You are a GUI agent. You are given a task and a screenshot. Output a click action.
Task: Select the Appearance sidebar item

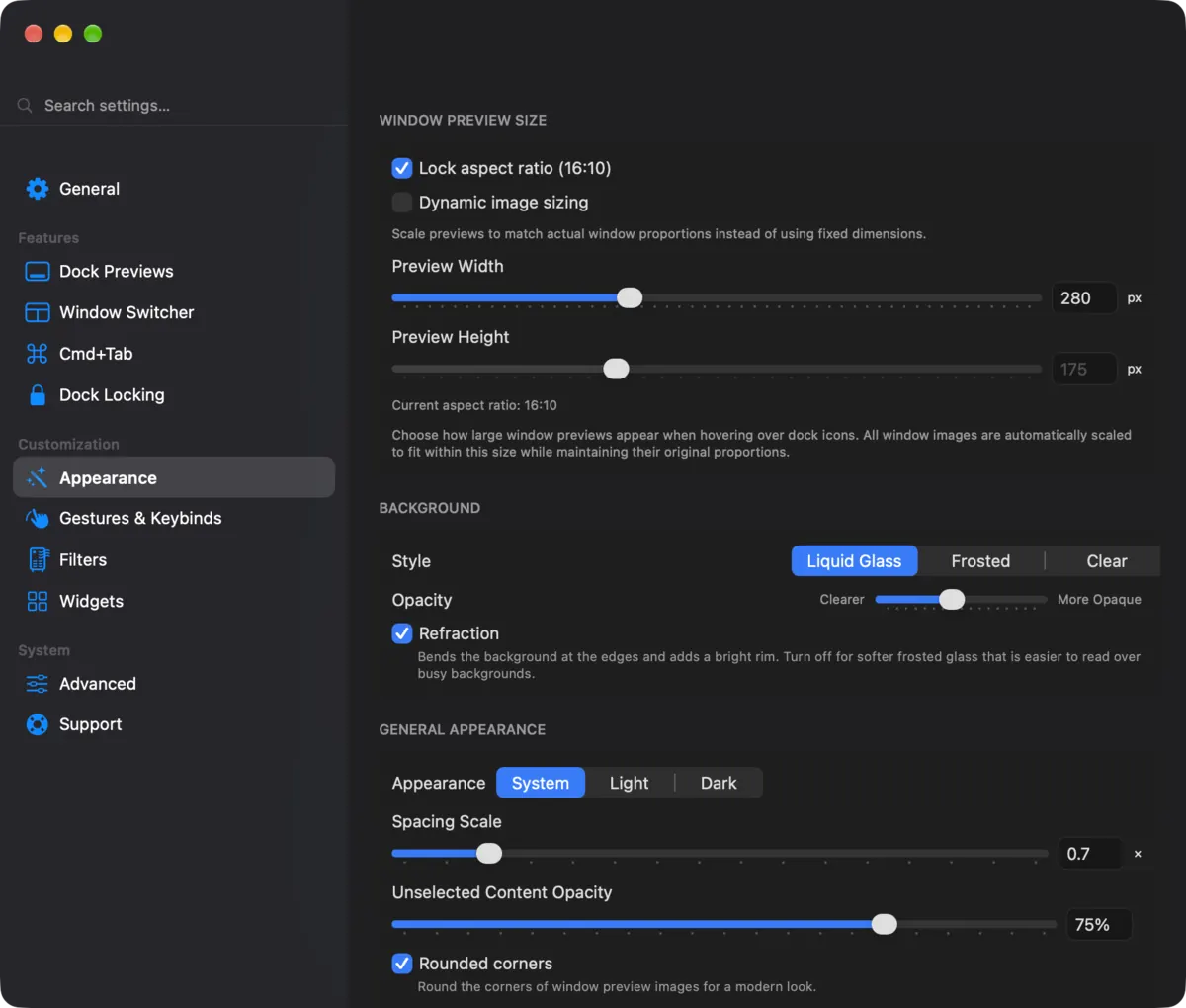tap(174, 477)
